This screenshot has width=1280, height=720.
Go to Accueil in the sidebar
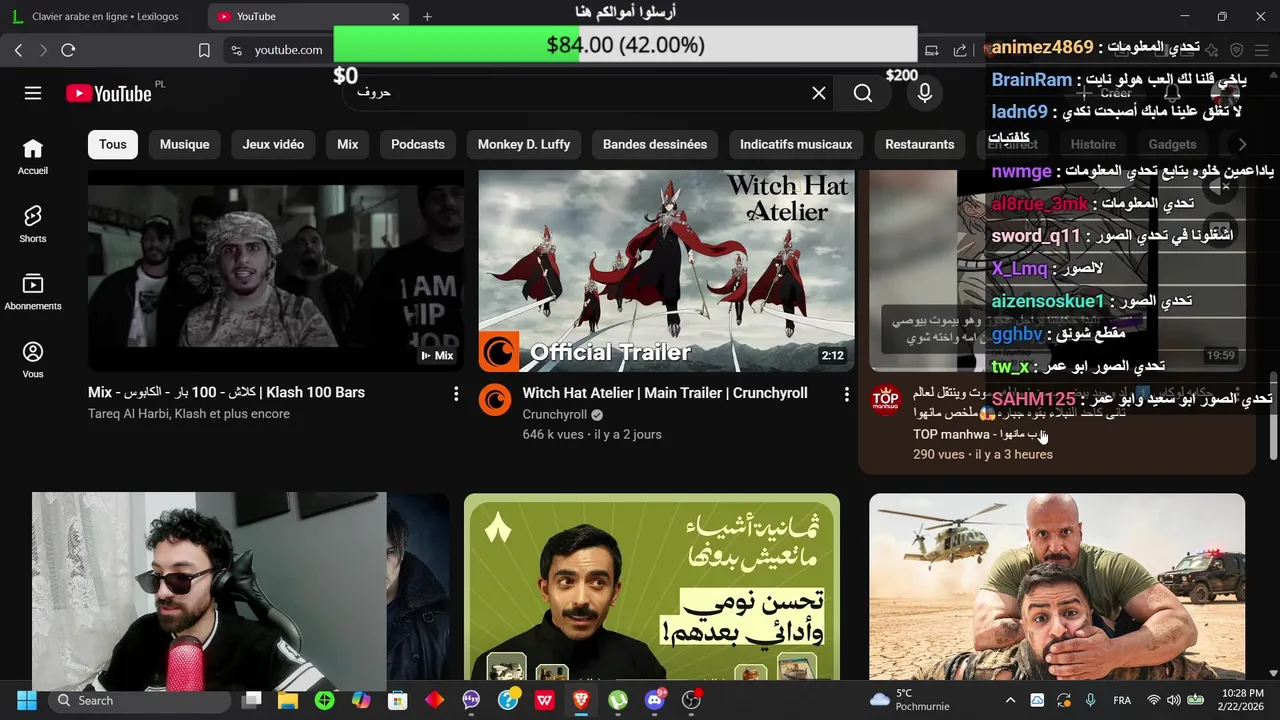click(33, 156)
